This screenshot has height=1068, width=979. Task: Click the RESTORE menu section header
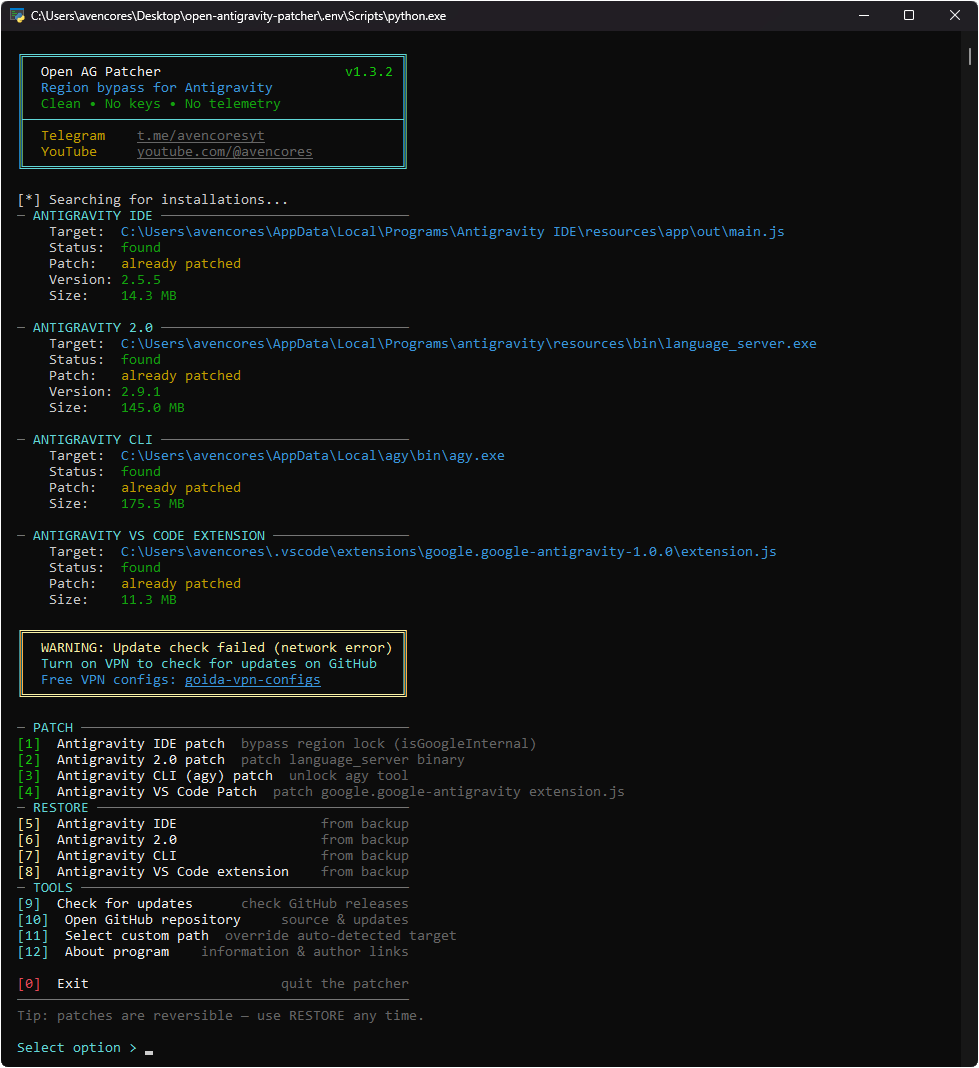pos(61,808)
